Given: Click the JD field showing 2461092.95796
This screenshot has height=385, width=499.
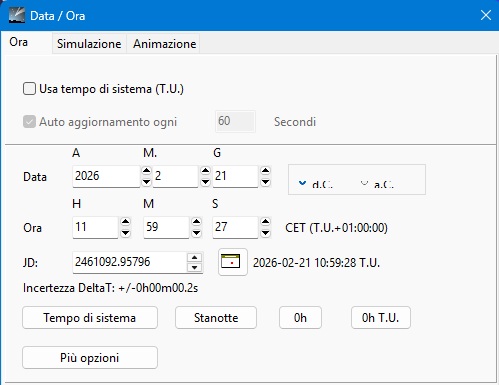Looking at the screenshot, I should tap(129, 262).
